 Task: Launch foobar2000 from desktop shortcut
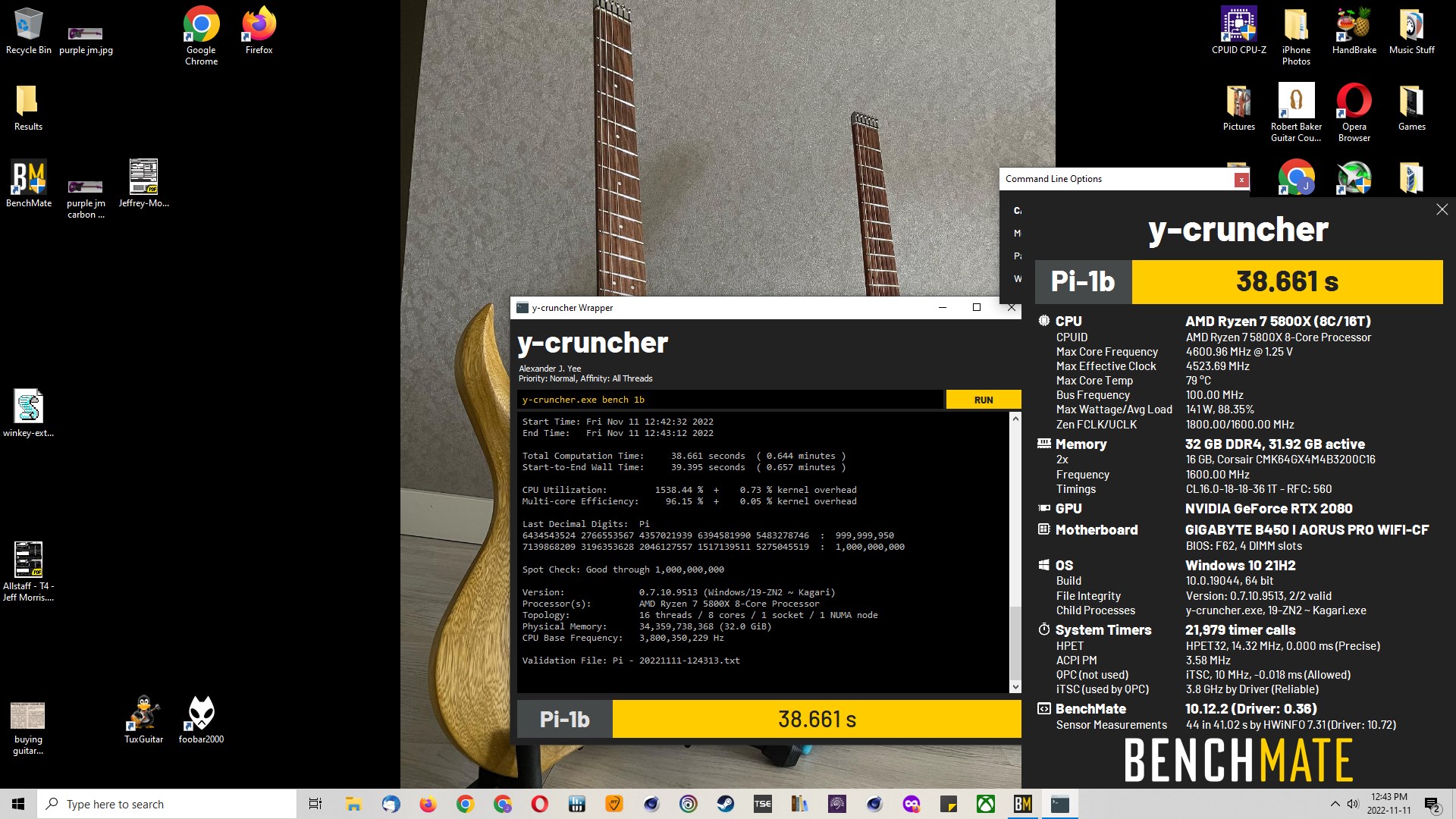[201, 720]
